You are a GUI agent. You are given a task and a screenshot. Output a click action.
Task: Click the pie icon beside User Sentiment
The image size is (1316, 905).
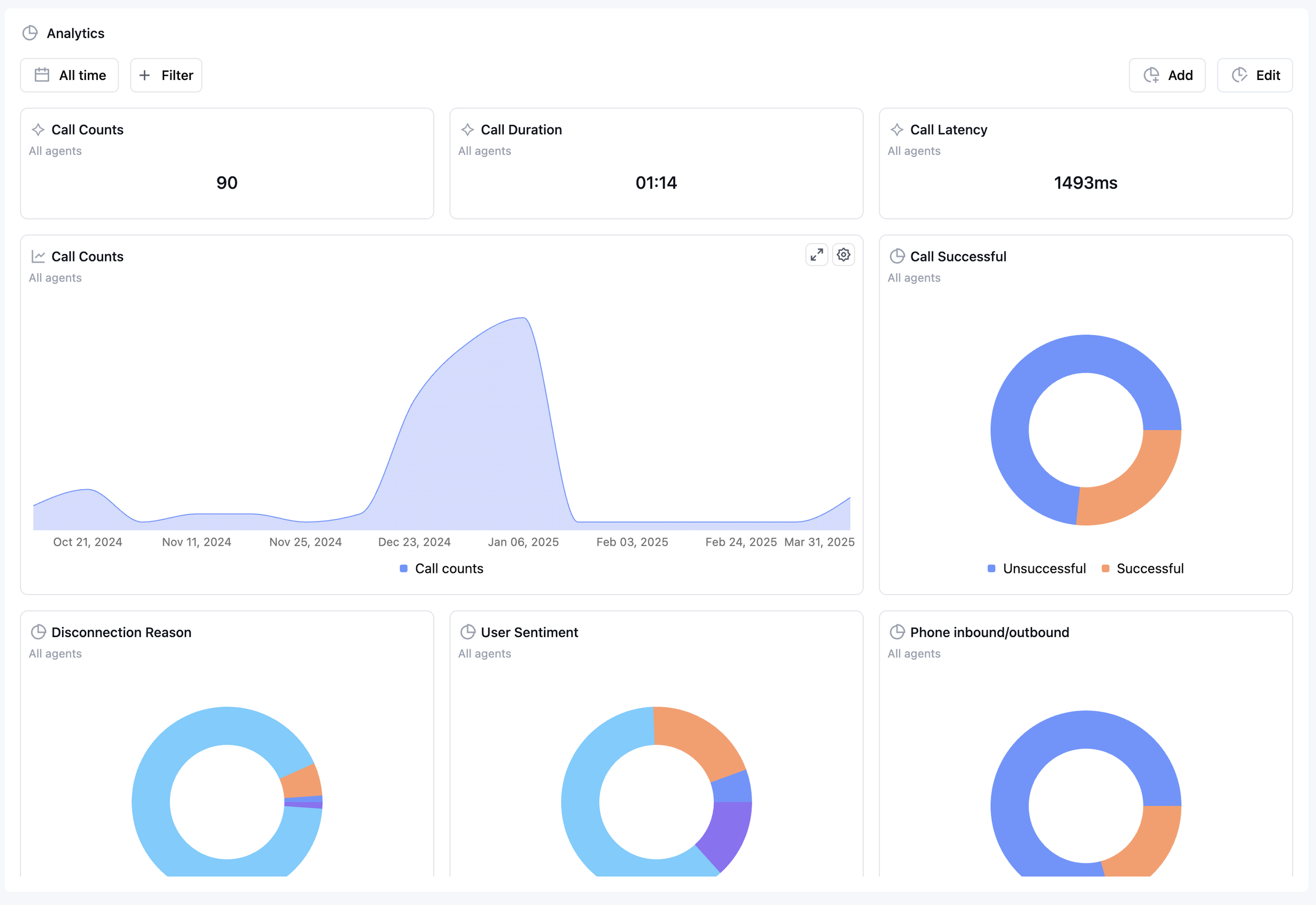467,632
